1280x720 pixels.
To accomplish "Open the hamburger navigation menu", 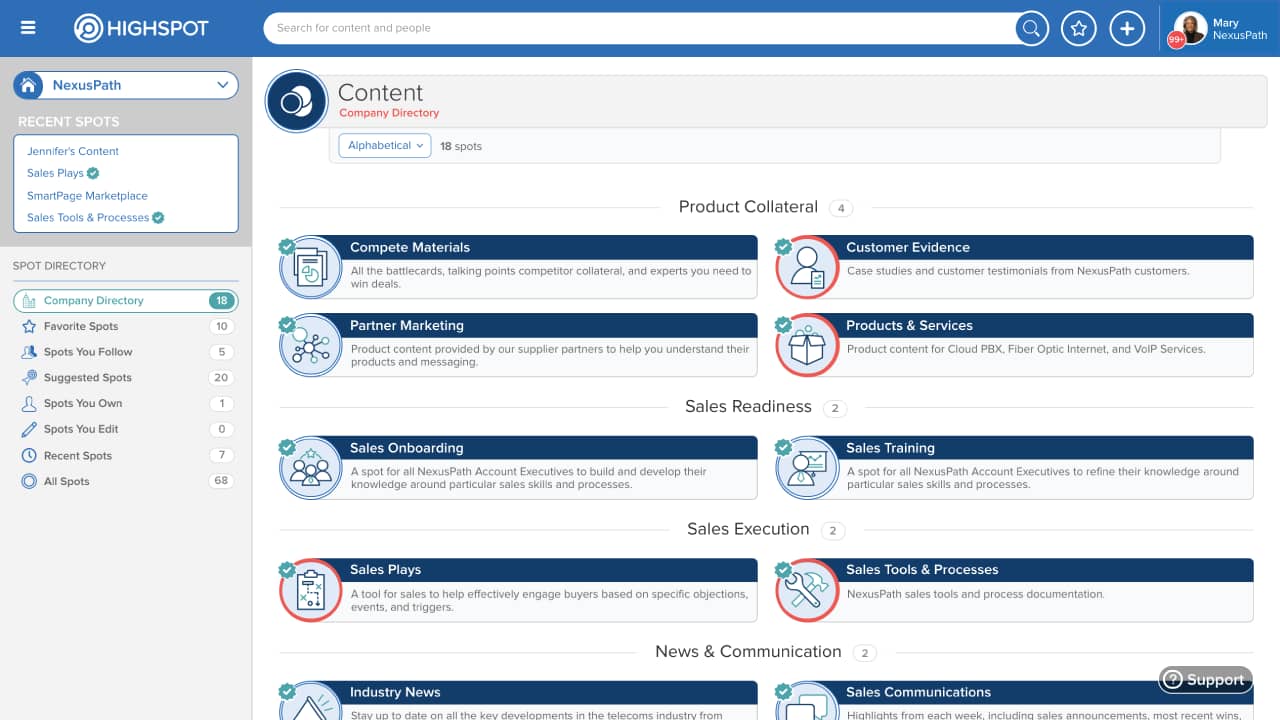I will tap(27, 27).
